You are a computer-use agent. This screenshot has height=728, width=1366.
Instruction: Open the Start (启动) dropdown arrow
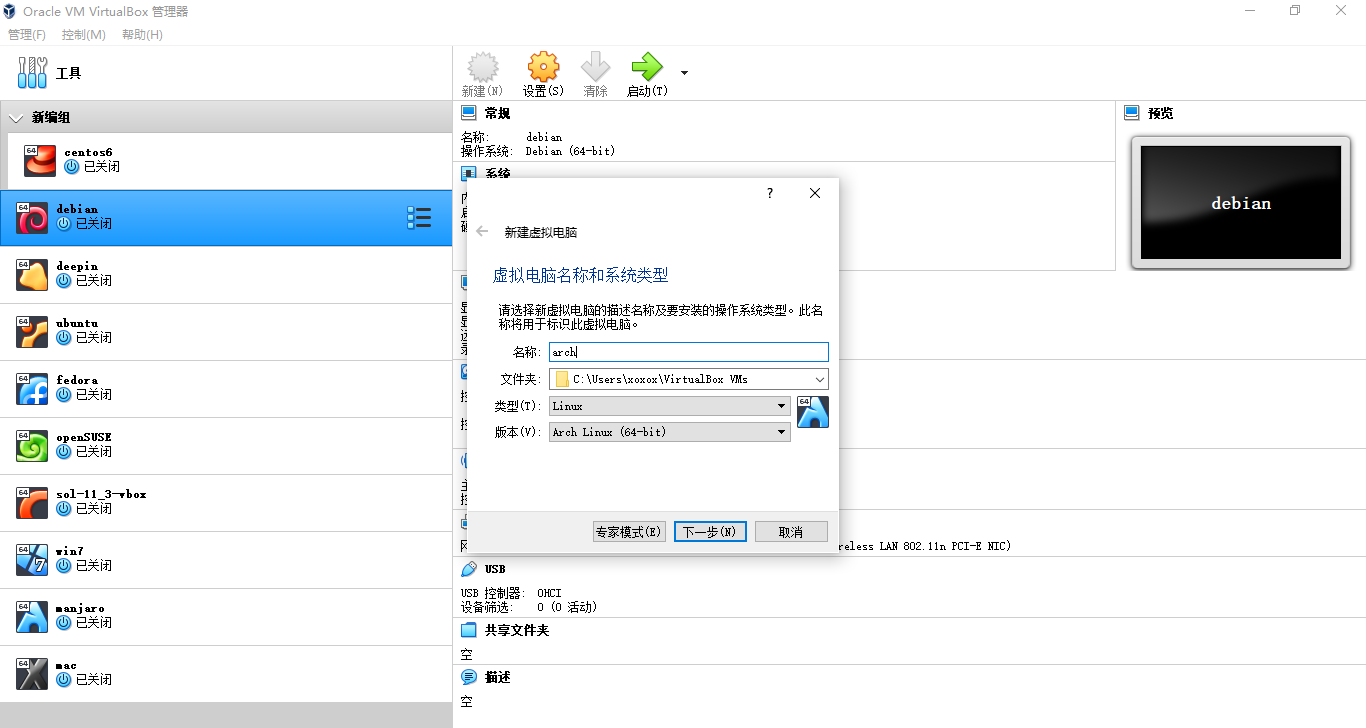[684, 73]
